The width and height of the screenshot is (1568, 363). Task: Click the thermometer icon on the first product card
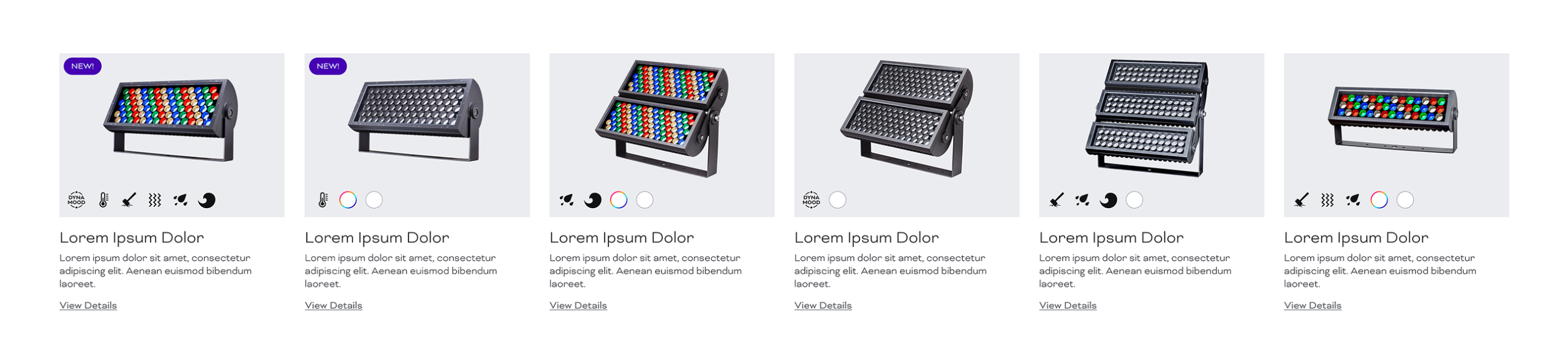pos(104,200)
